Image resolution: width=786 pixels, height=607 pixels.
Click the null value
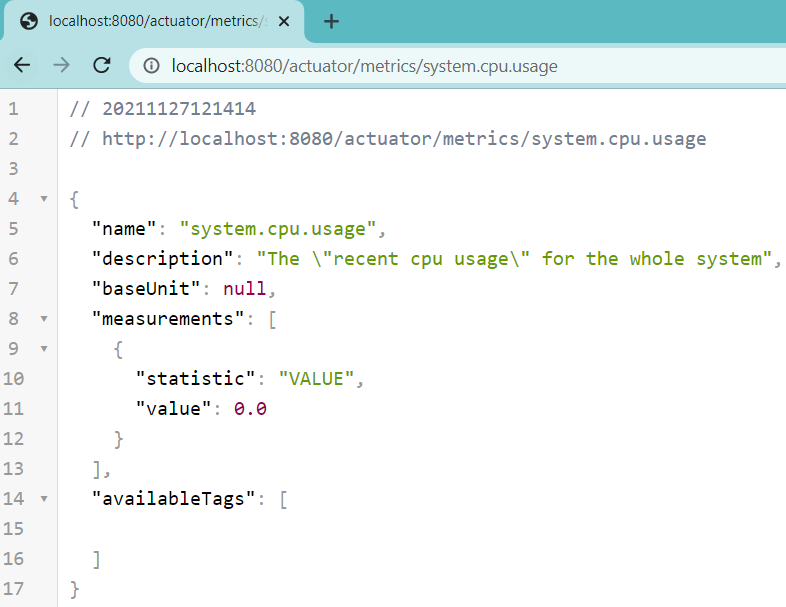pos(245,289)
